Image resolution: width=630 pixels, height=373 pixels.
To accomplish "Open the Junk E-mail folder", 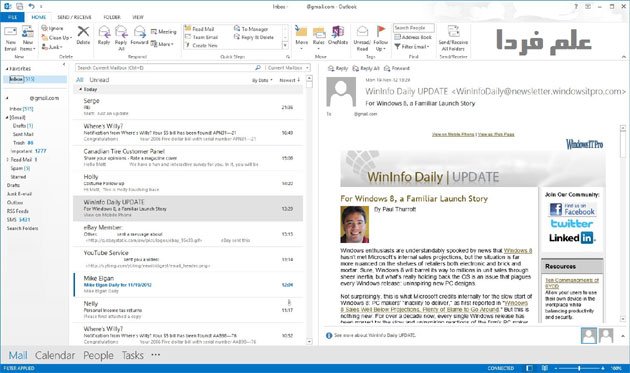I will pyautogui.click(x=19, y=194).
